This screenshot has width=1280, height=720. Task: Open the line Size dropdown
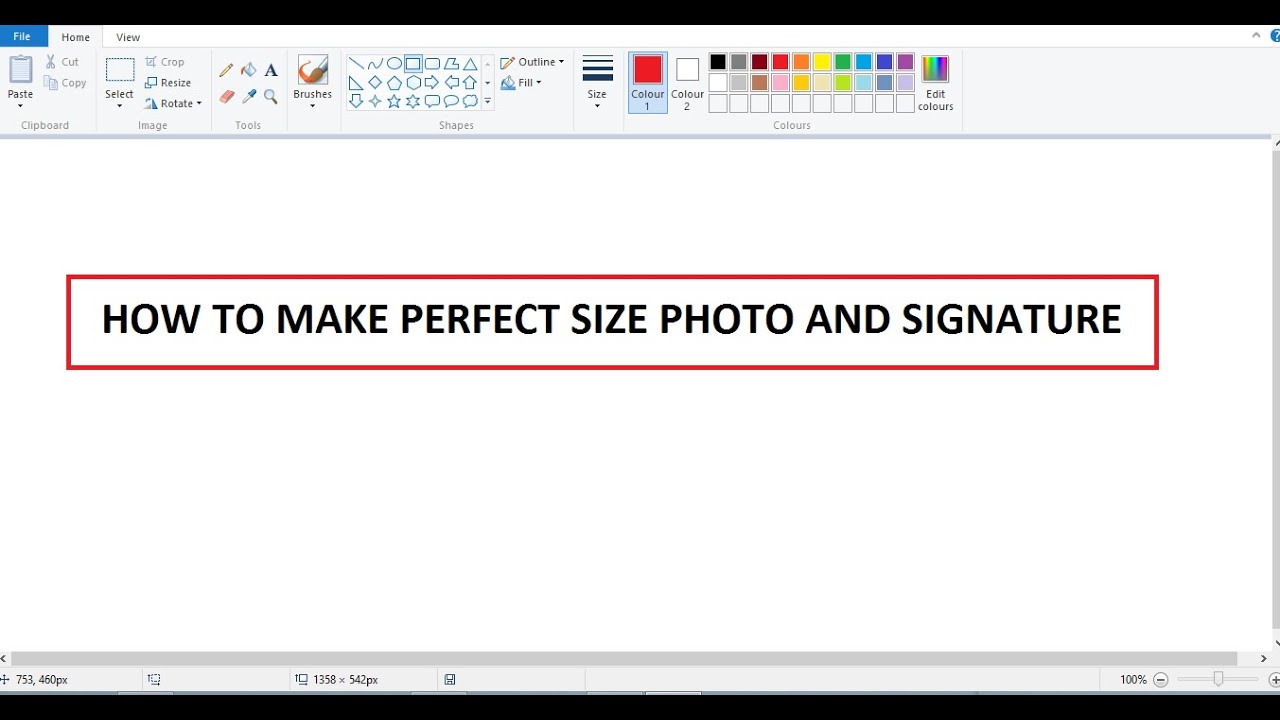(597, 82)
